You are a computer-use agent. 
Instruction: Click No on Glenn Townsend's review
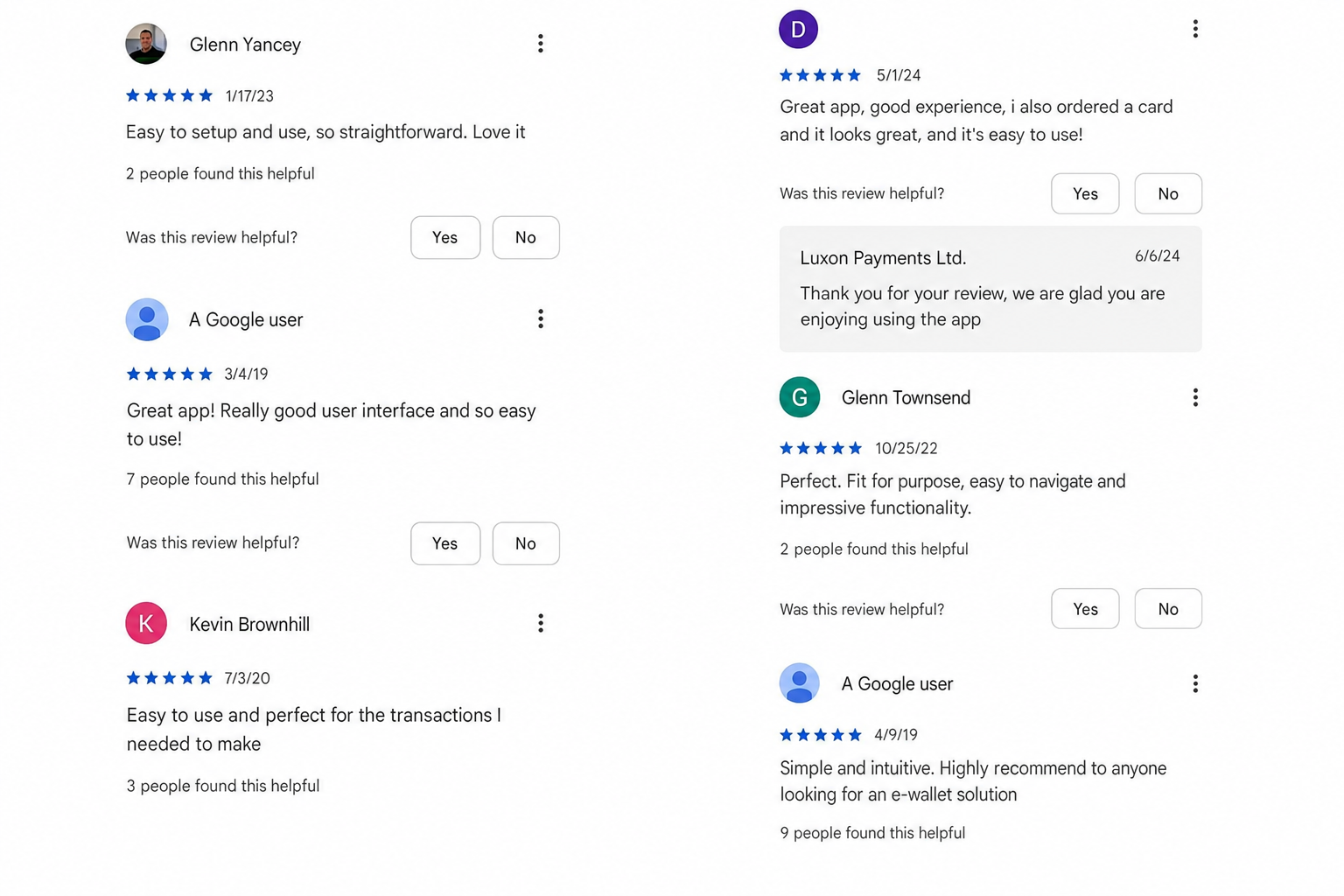[1168, 608]
